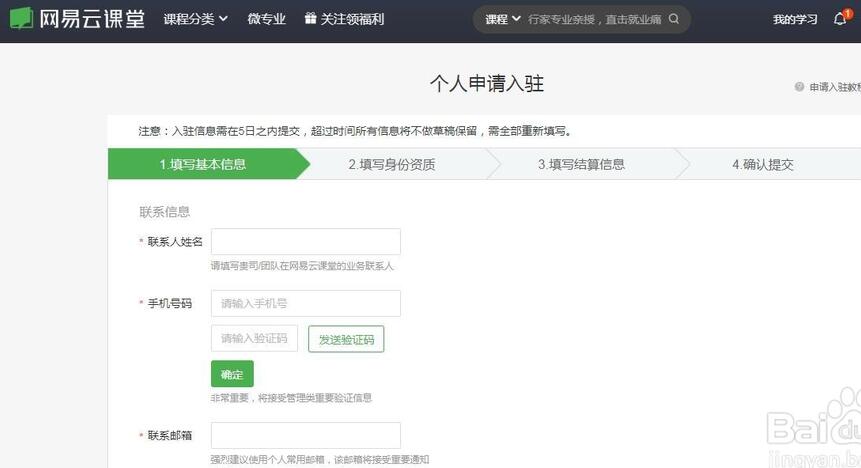Expand the 课程 search type dropdown

click(502, 19)
